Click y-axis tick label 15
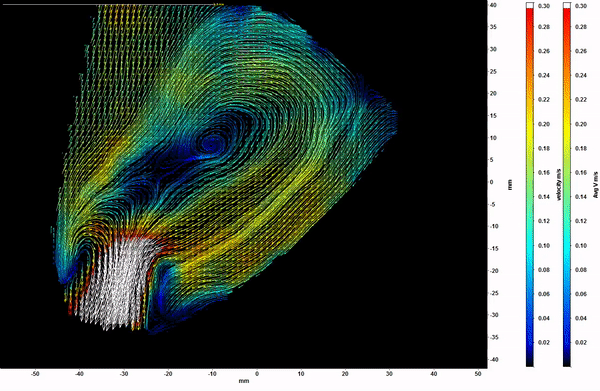This screenshot has height=391, width=600. click(x=494, y=116)
